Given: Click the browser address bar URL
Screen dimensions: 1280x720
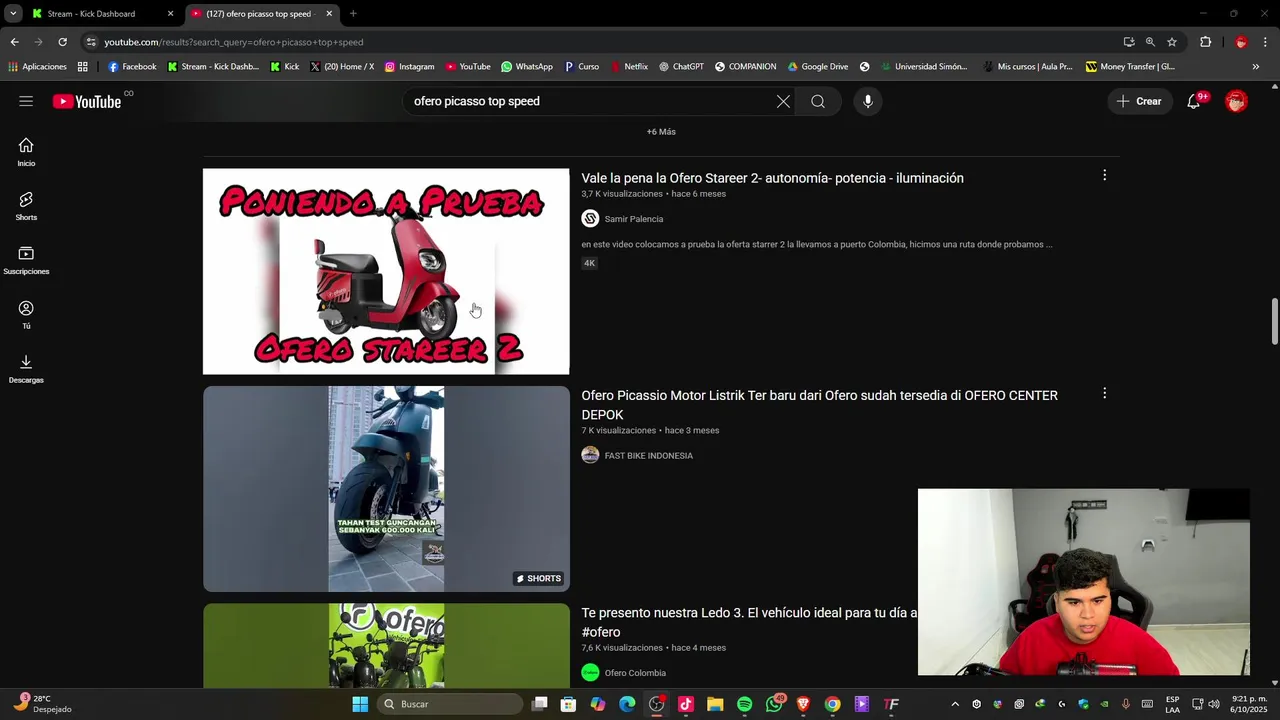Looking at the screenshot, I should (234, 42).
